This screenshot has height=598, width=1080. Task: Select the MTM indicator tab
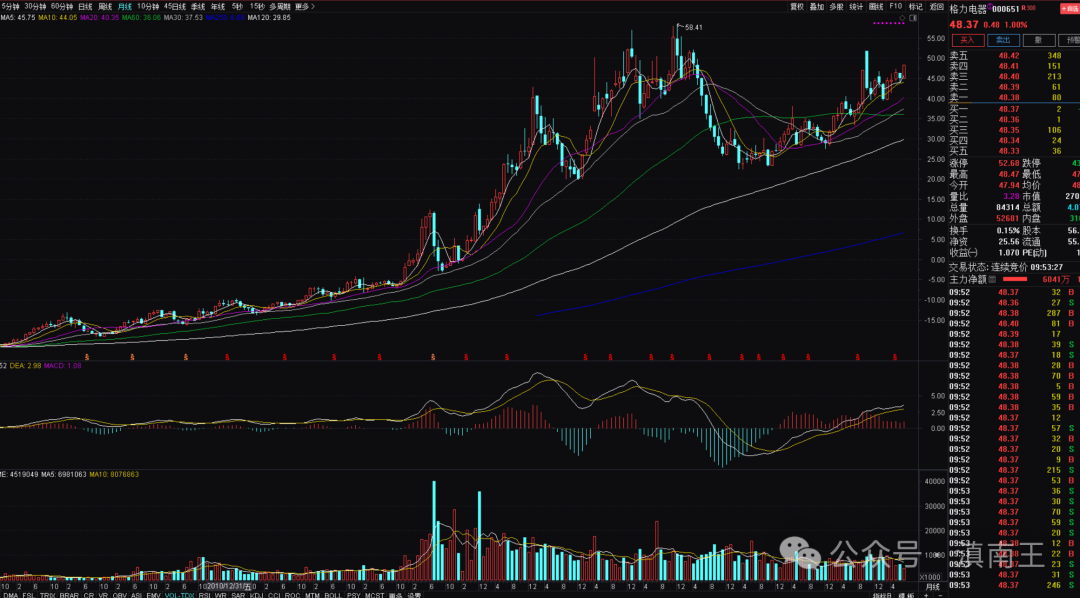pyautogui.click(x=312, y=594)
